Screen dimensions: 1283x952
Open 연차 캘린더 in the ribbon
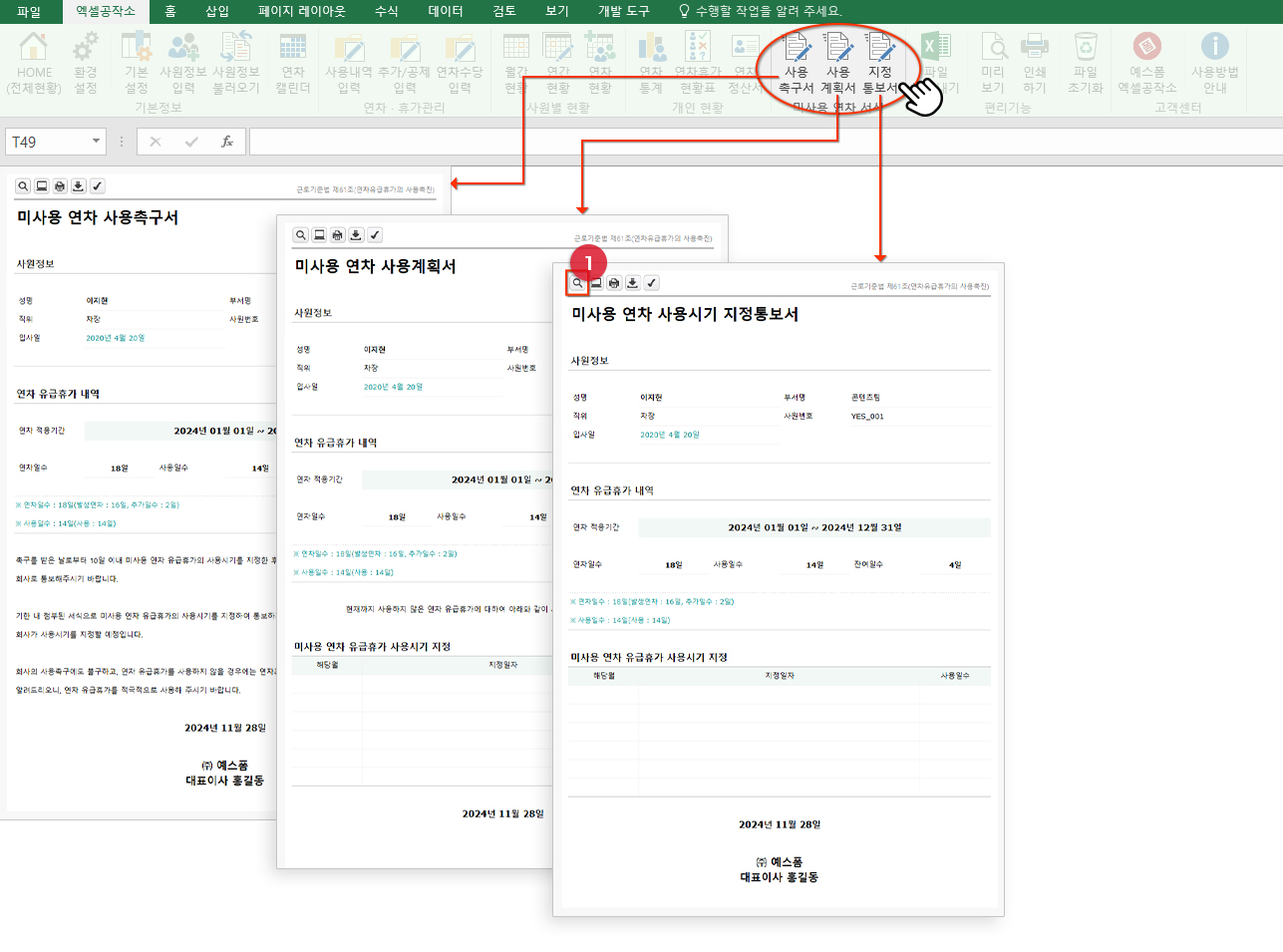293,63
